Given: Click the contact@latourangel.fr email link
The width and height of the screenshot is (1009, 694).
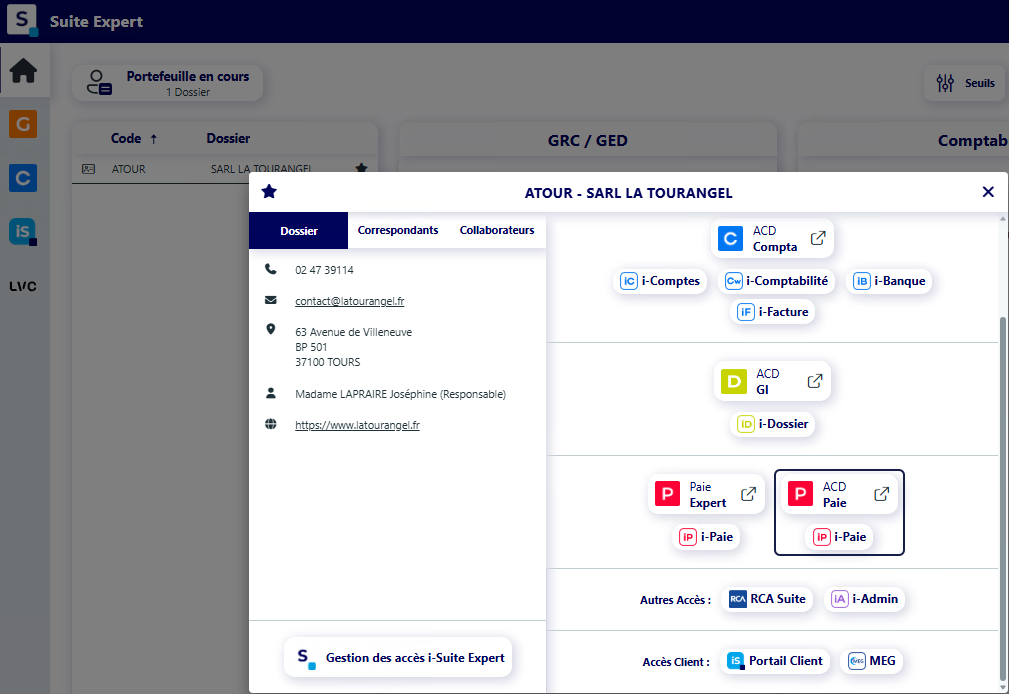Looking at the screenshot, I should [349, 301].
